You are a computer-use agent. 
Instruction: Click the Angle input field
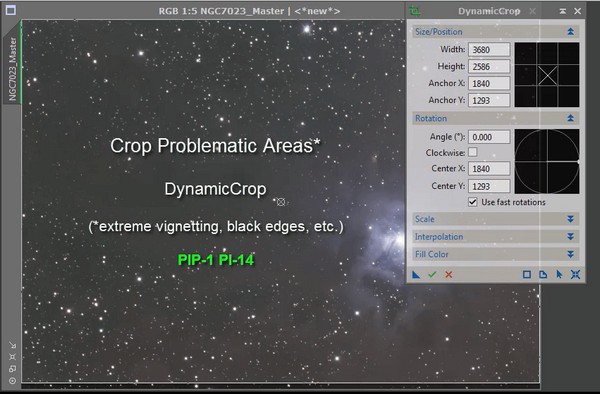pos(489,137)
